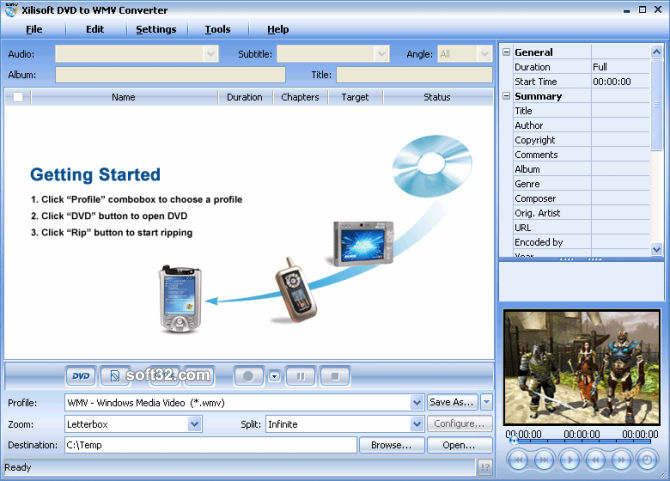The height and width of the screenshot is (481, 670).
Task: Open the Tools menu
Action: coord(217,29)
